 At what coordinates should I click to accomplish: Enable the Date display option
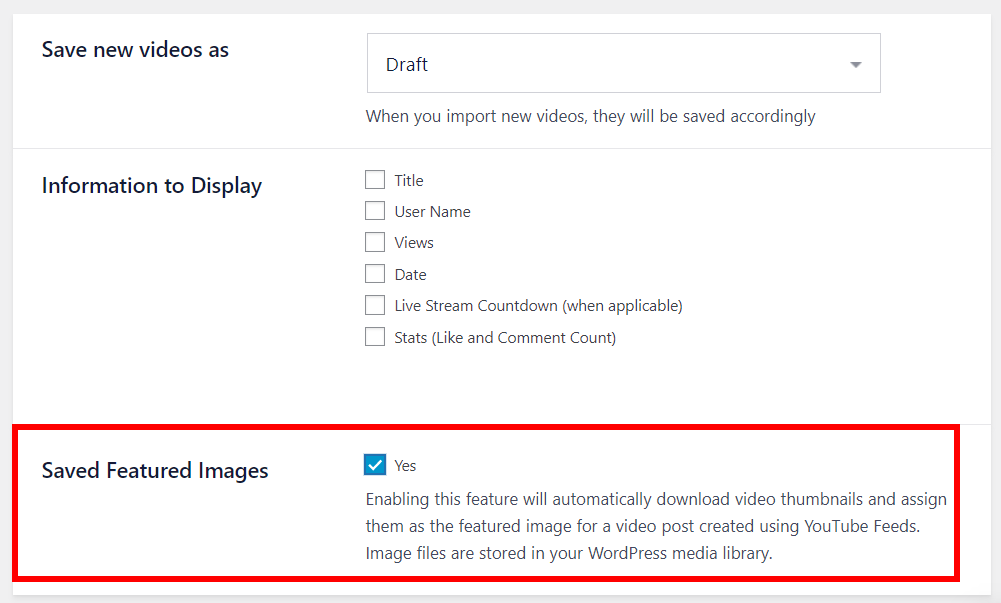[375, 274]
